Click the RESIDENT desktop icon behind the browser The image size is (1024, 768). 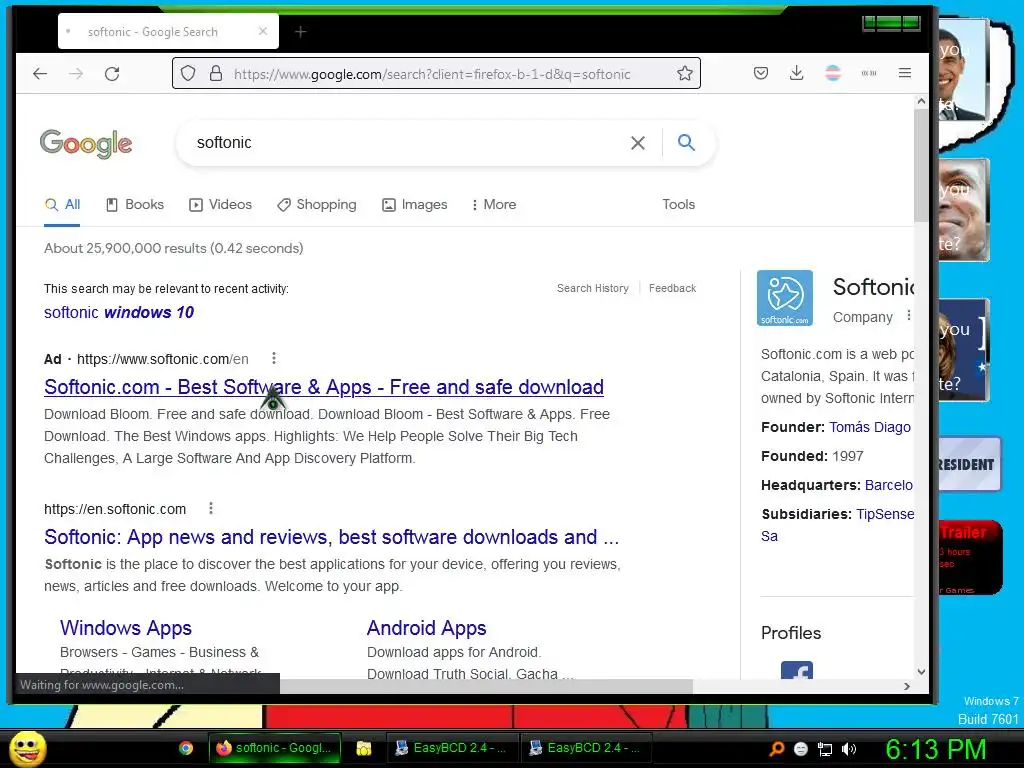968,464
